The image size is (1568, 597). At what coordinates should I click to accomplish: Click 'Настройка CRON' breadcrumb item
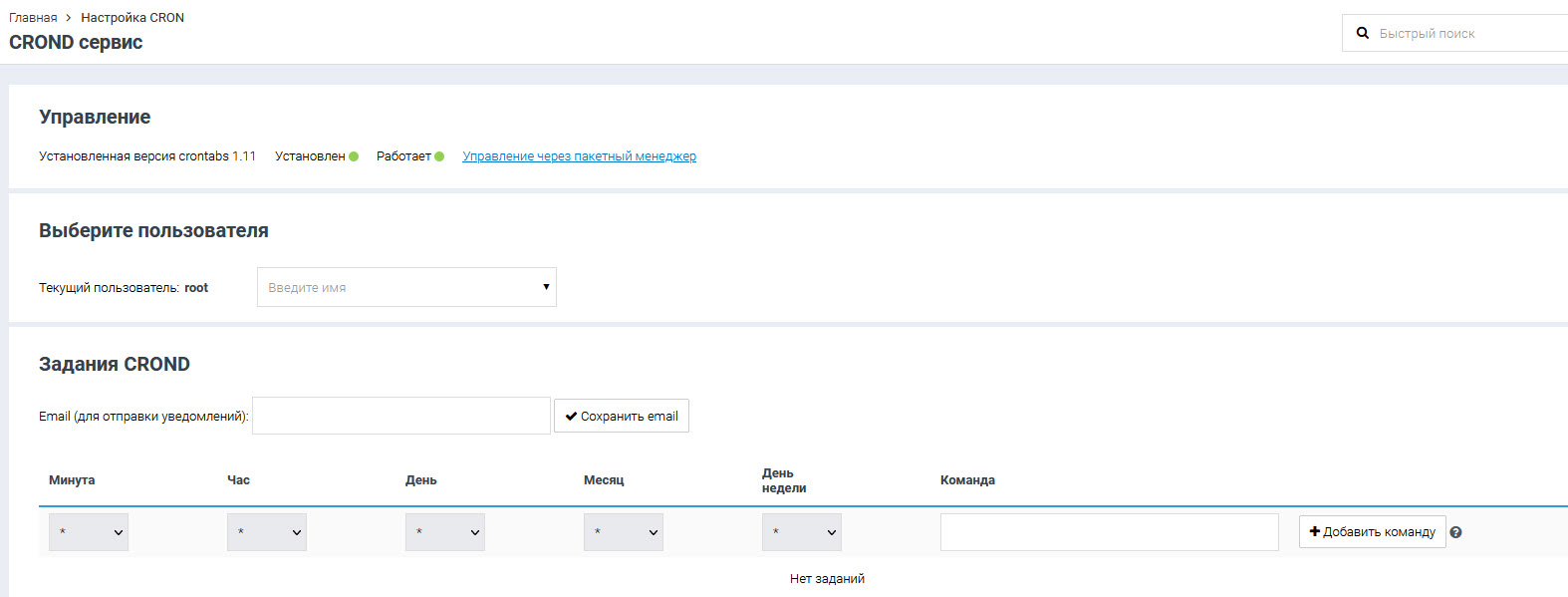click(132, 18)
